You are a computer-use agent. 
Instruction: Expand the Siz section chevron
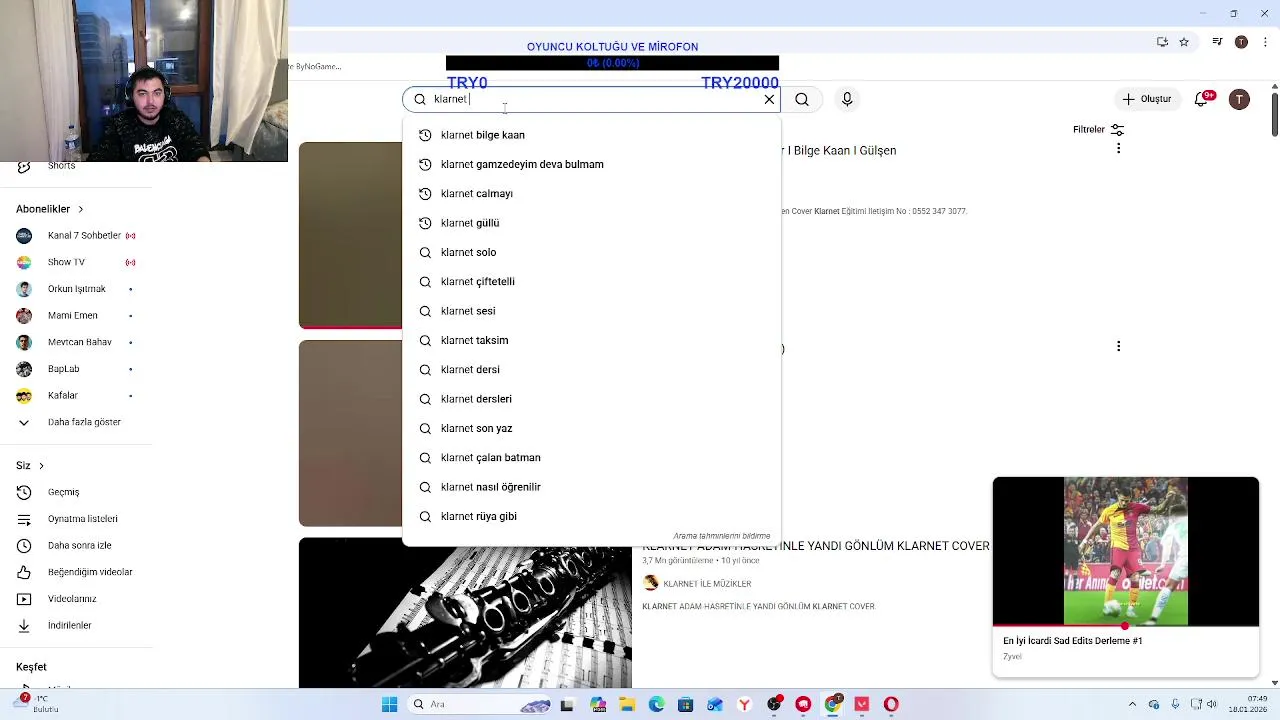(41, 466)
